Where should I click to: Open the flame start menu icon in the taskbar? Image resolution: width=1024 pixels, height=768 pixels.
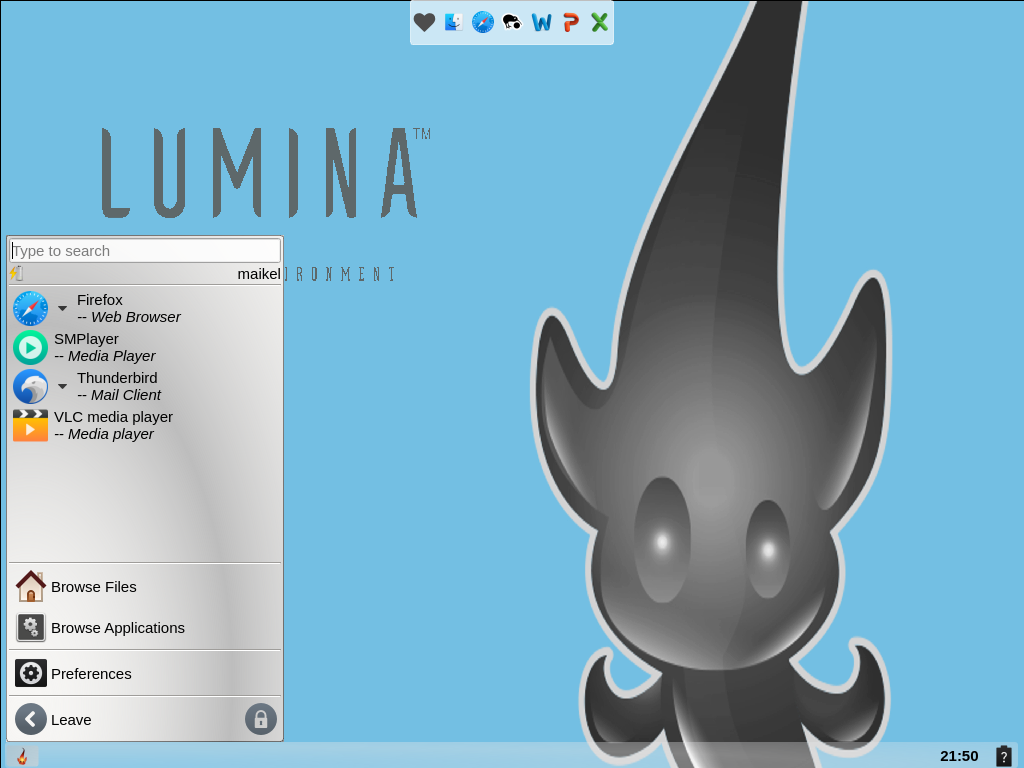21,756
